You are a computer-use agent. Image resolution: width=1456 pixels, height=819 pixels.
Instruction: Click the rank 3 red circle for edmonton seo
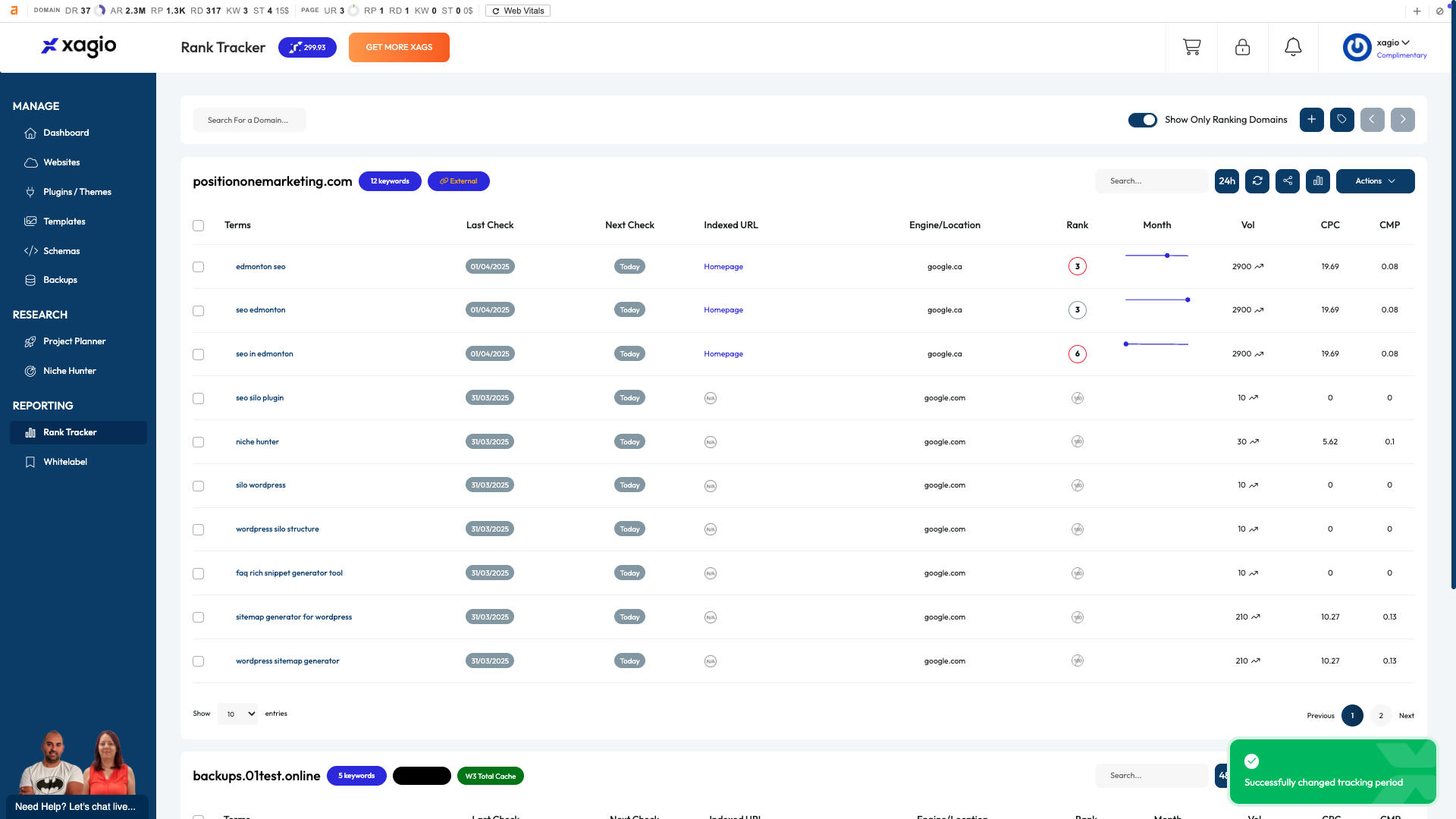[x=1077, y=267]
